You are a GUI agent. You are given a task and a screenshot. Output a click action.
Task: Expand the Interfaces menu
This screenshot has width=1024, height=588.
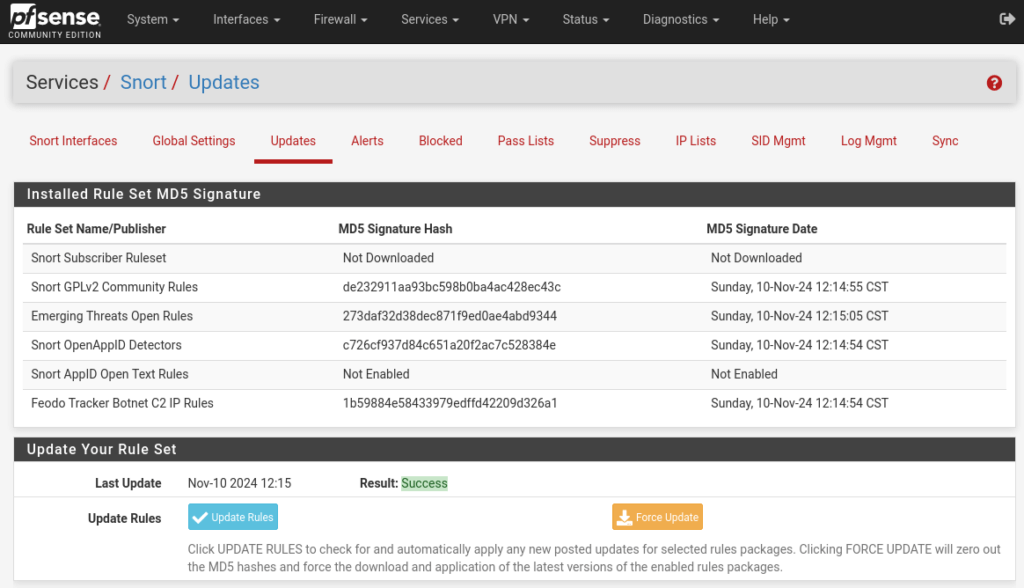(x=246, y=20)
